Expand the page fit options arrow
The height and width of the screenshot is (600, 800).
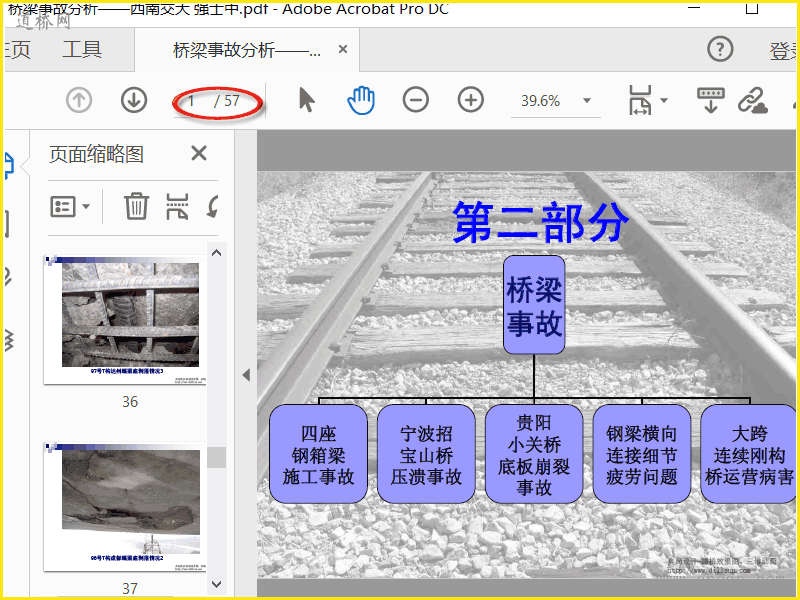[x=664, y=101]
